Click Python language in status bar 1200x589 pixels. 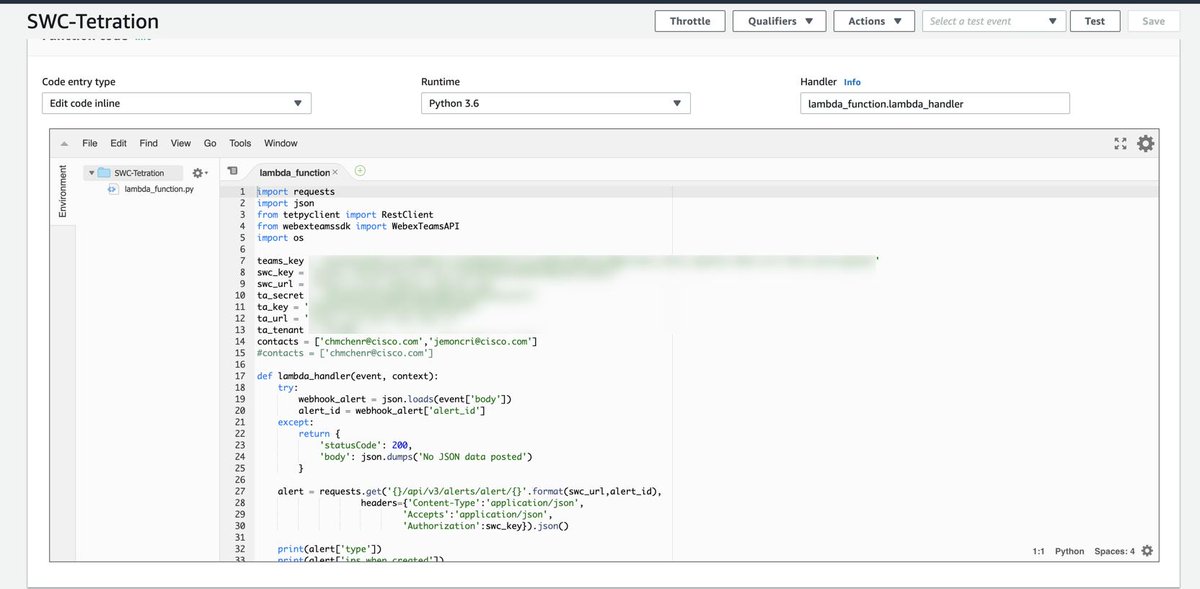[x=1069, y=551]
